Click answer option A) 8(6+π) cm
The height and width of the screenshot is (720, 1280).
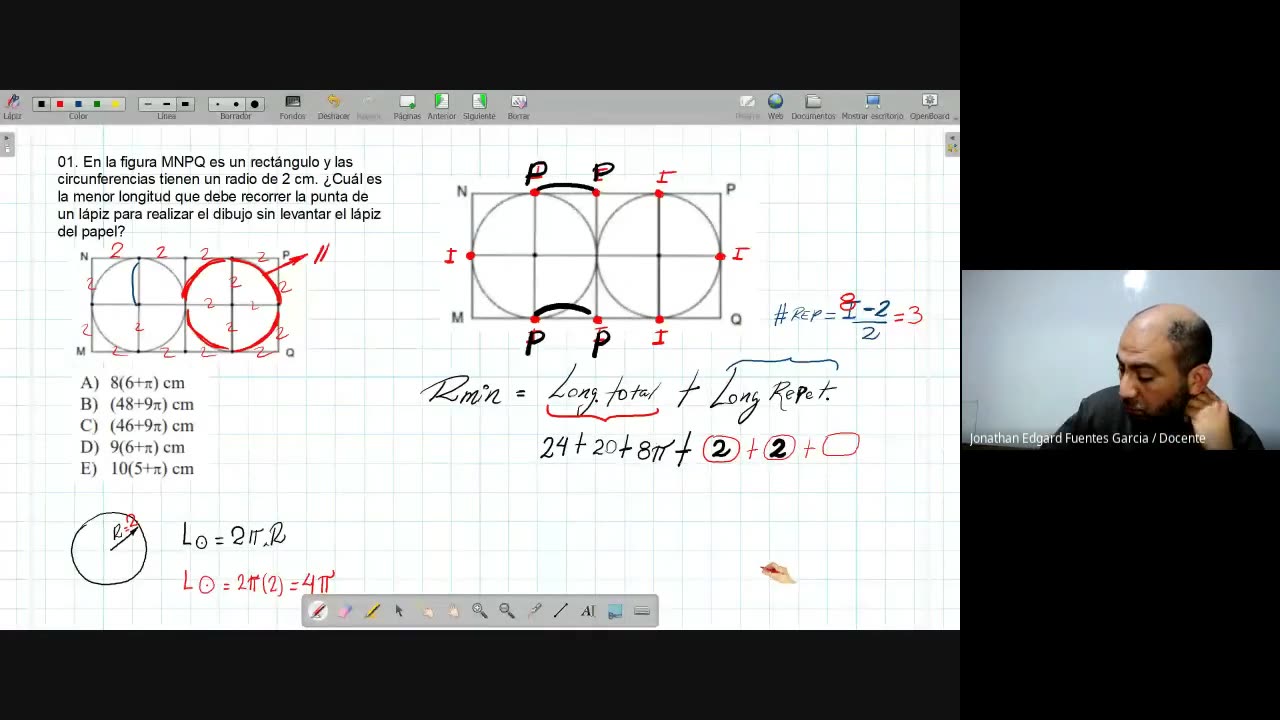(132, 383)
